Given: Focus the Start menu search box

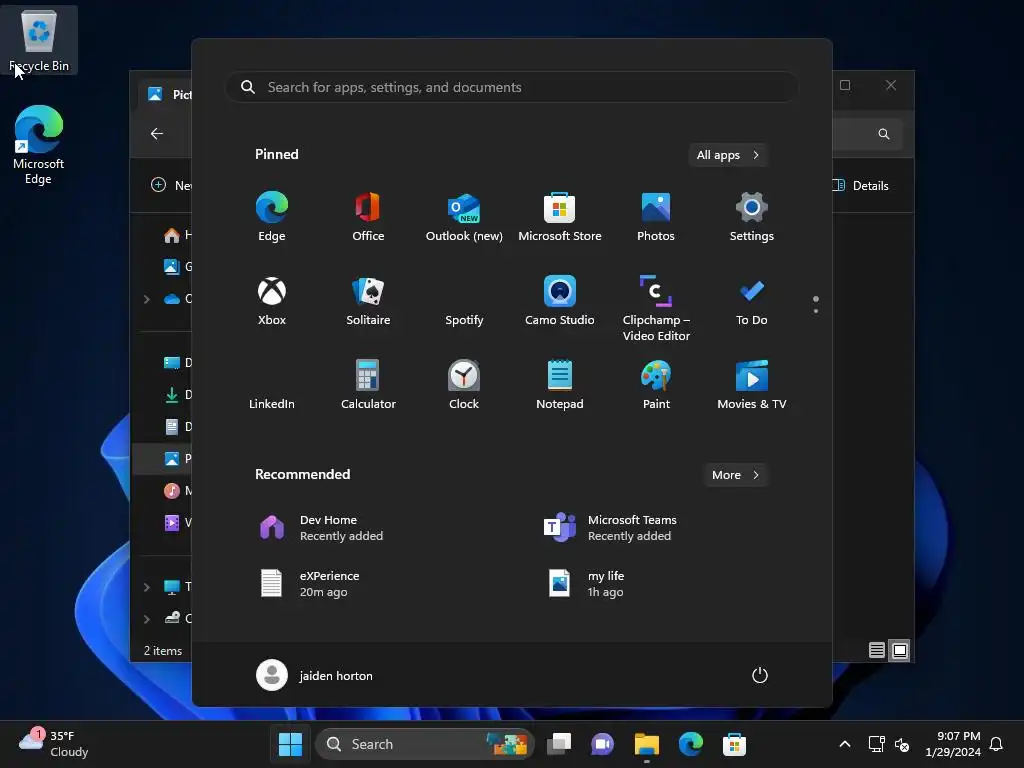Looking at the screenshot, I should (512, 87).
